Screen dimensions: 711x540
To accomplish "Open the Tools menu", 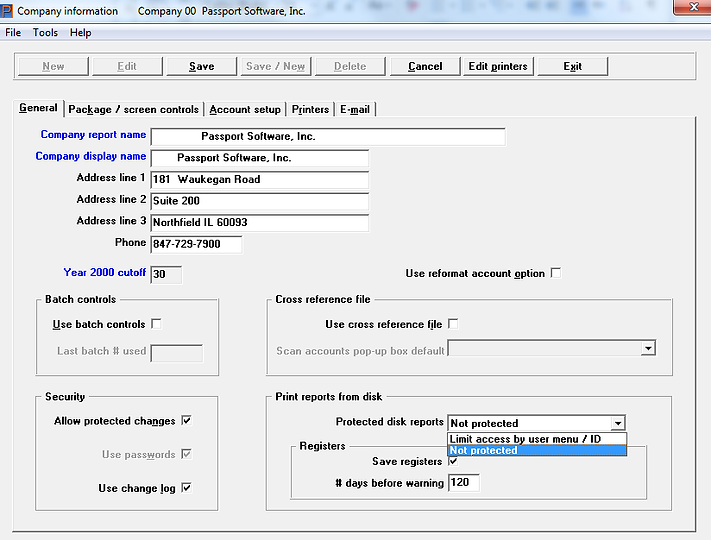I will point(45,33).
